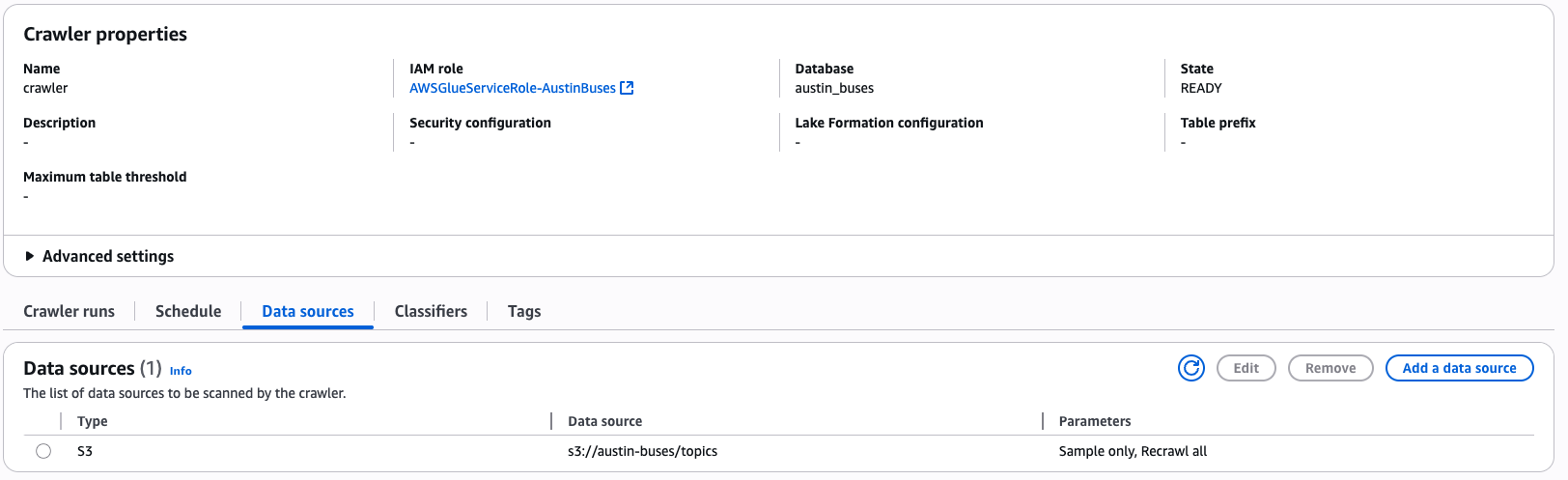Switch to the Crawler runs tab
Viewport: 1568px width, 480px height.
click(x=69, y=311)
